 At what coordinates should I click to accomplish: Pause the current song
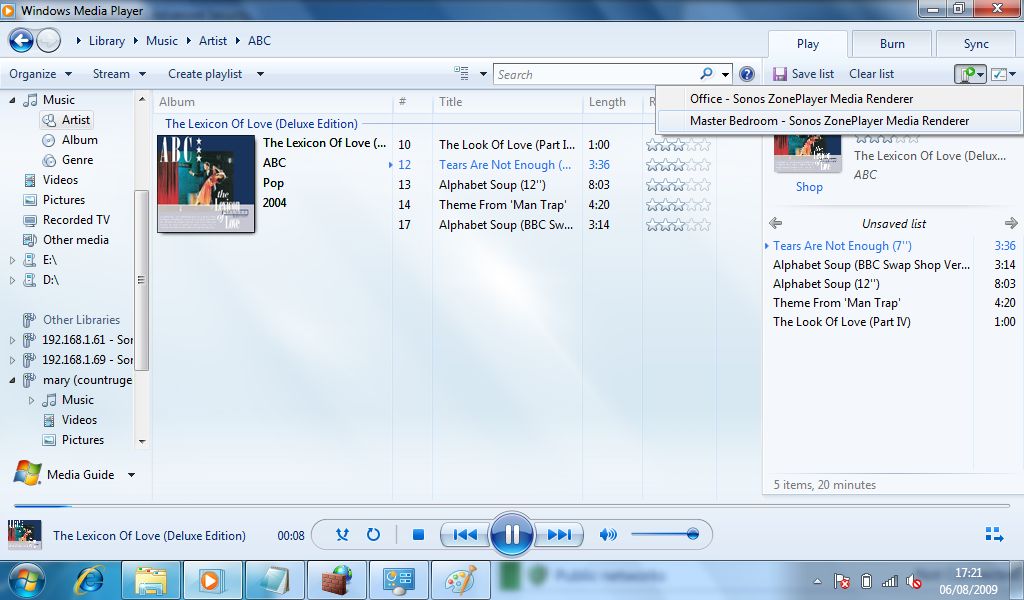point(512,535)
